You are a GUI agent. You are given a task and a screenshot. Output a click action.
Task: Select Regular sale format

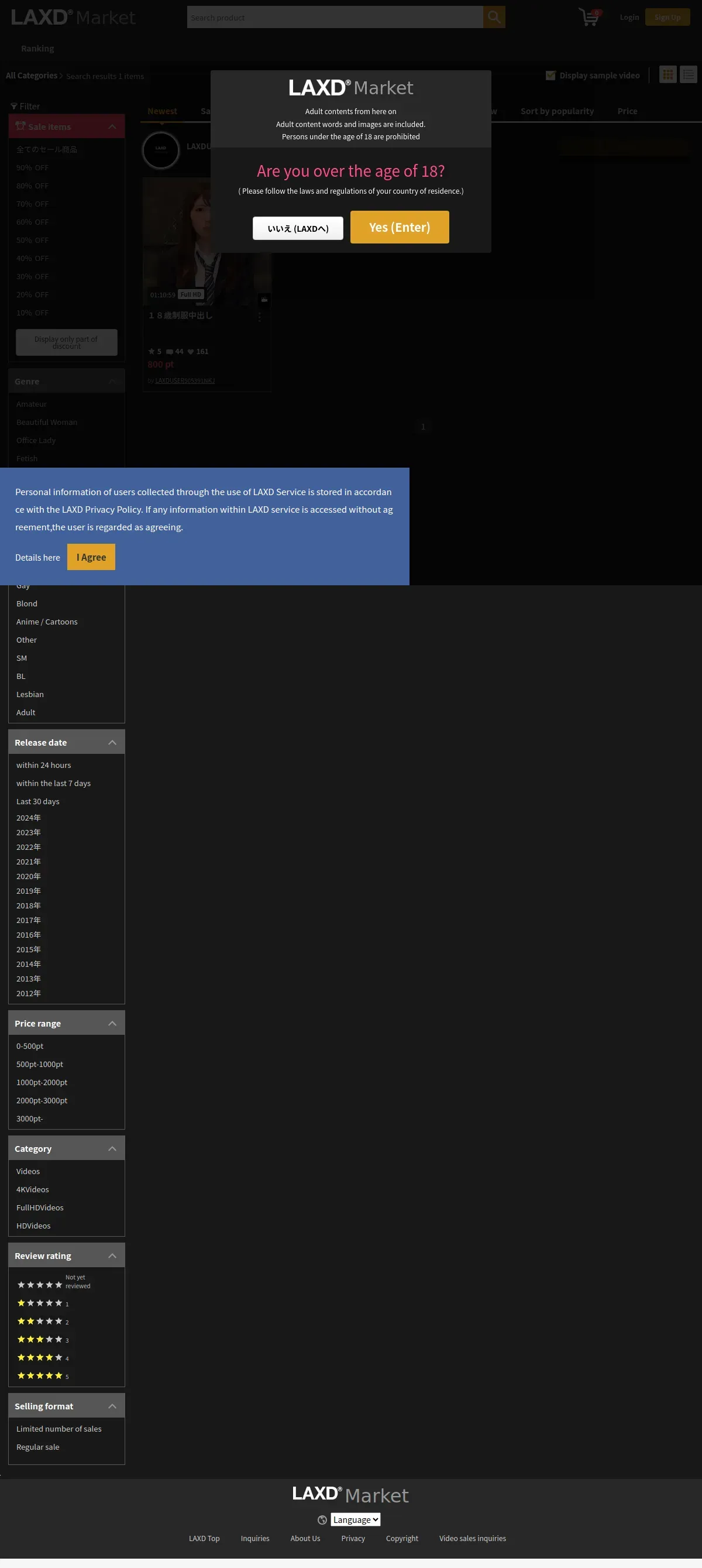tap(37, 1447)
